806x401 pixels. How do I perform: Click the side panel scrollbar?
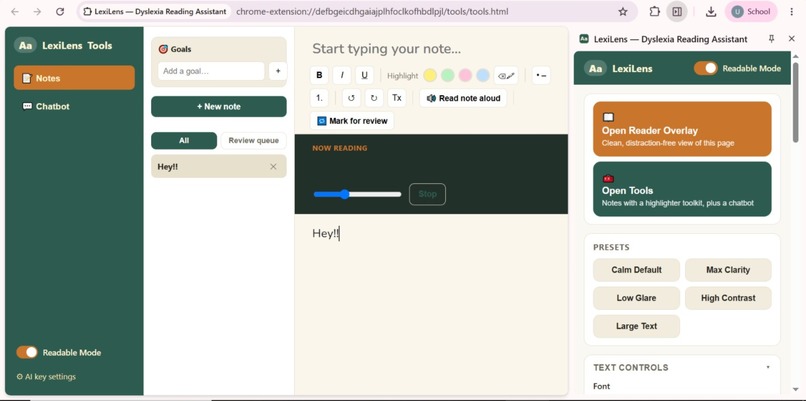click(796, 102)
